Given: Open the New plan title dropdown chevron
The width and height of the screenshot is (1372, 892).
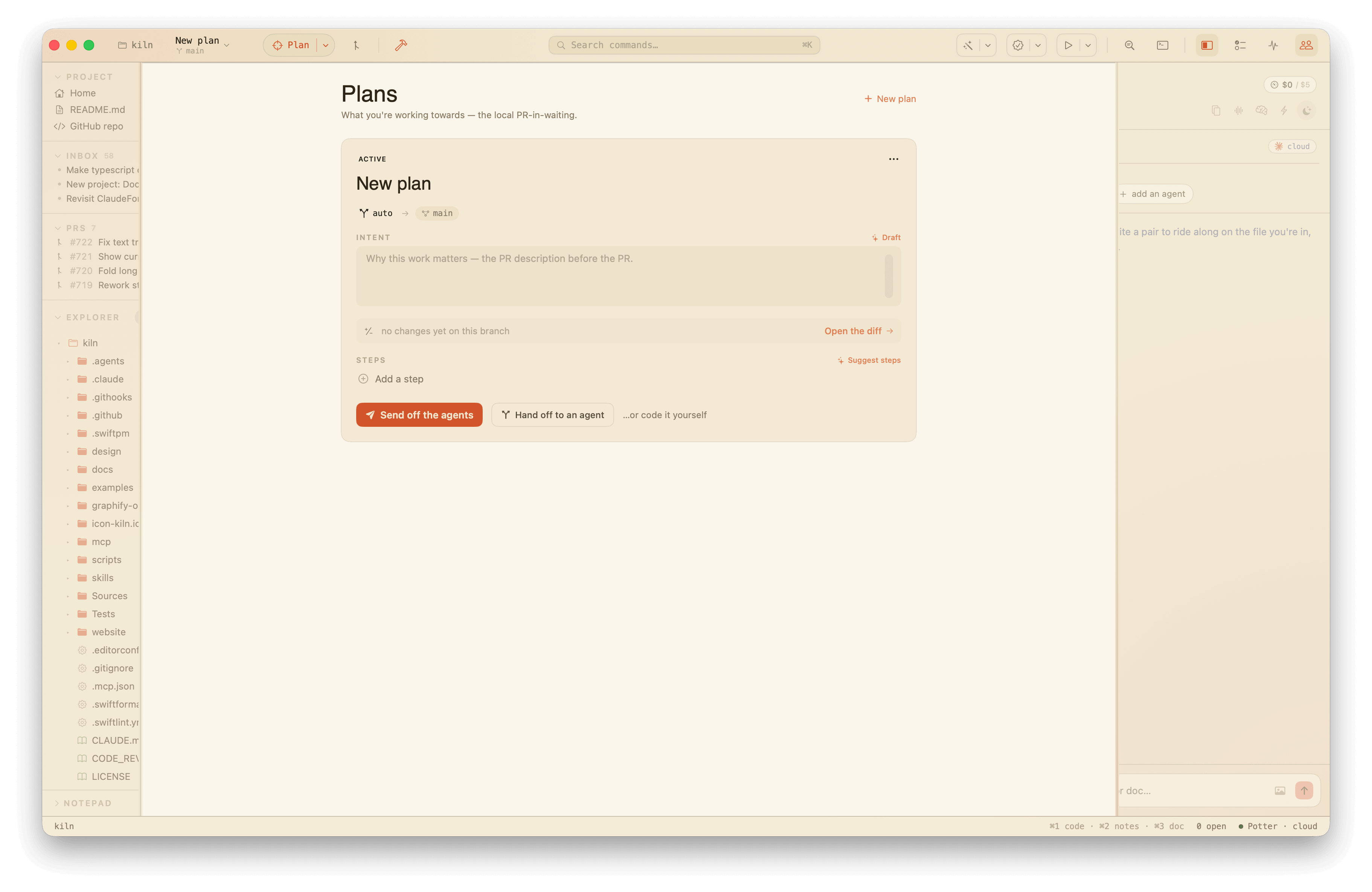Looking at the screenshot, I should click(x=227, y=45).
